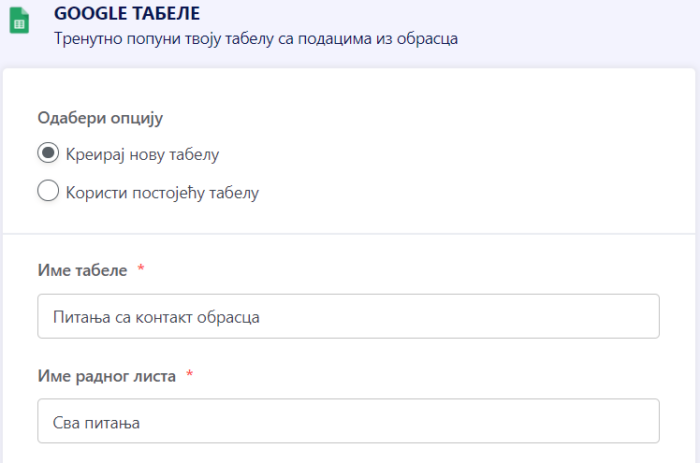This screenshot has width=700, height=463.
Task: Choose the 'Користи постојећу табелу' radio option
Action: pos(47,192)
